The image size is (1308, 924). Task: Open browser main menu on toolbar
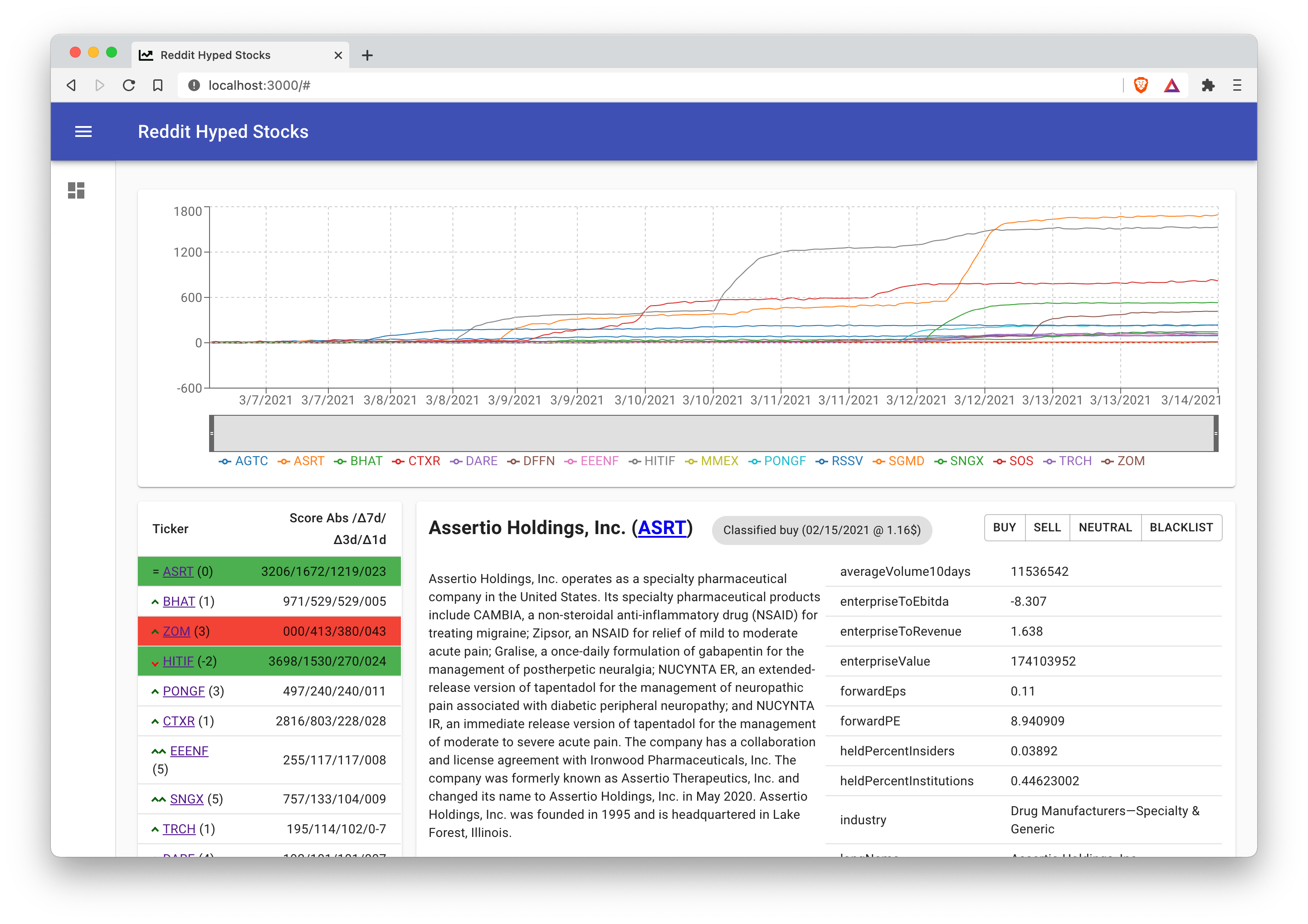pos(1237,85)
